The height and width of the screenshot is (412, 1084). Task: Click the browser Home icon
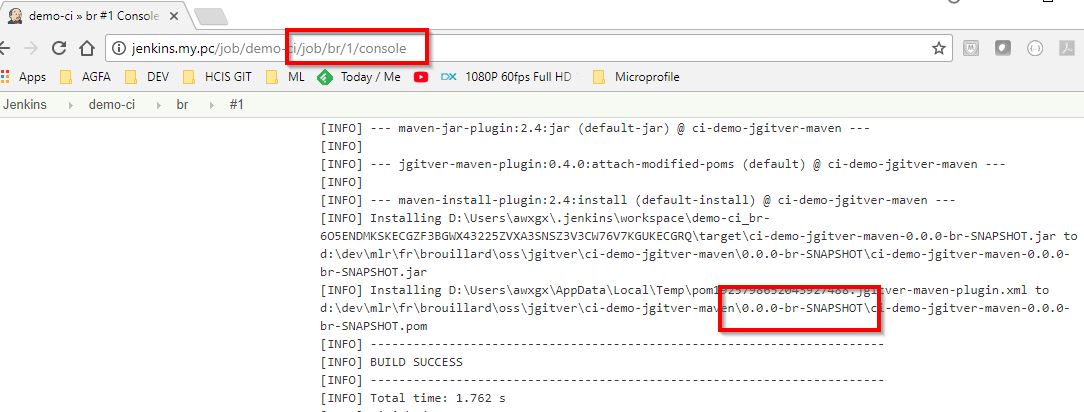[87, 48]
